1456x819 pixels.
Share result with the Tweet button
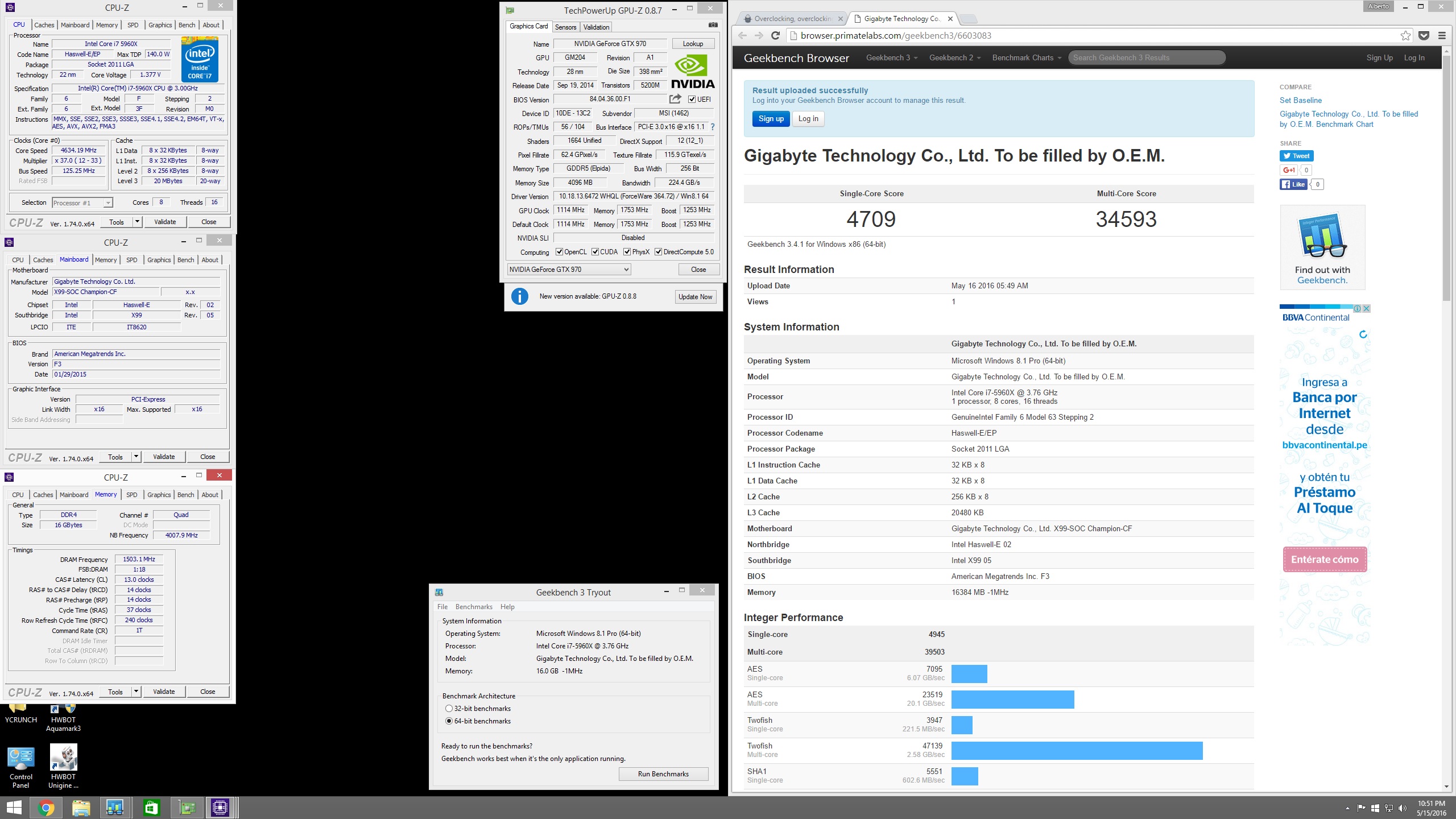tap(1296, 156)
